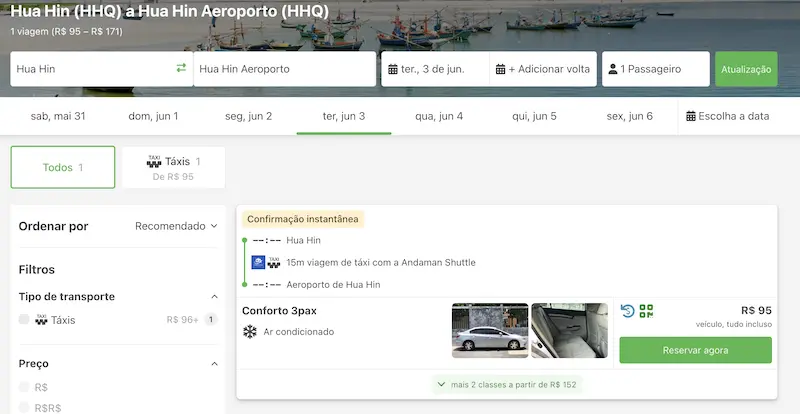Click the calendar icon in Escolha a data
Screen dimensions: 800x414
point(691,116)
